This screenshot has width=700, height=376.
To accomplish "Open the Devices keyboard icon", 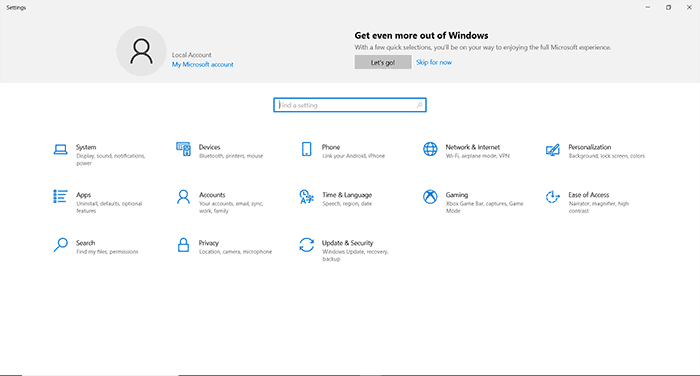I will [183, 149].
